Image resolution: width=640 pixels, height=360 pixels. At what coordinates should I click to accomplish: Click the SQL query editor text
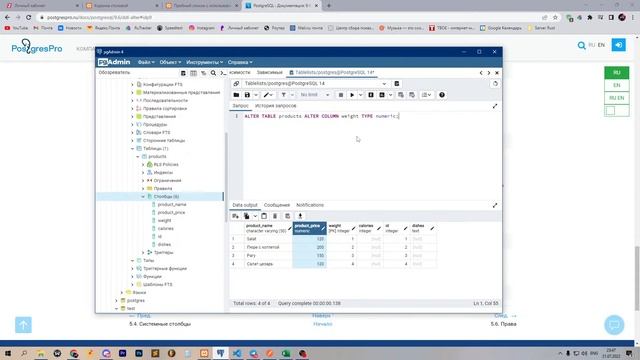tap(321, 116)
